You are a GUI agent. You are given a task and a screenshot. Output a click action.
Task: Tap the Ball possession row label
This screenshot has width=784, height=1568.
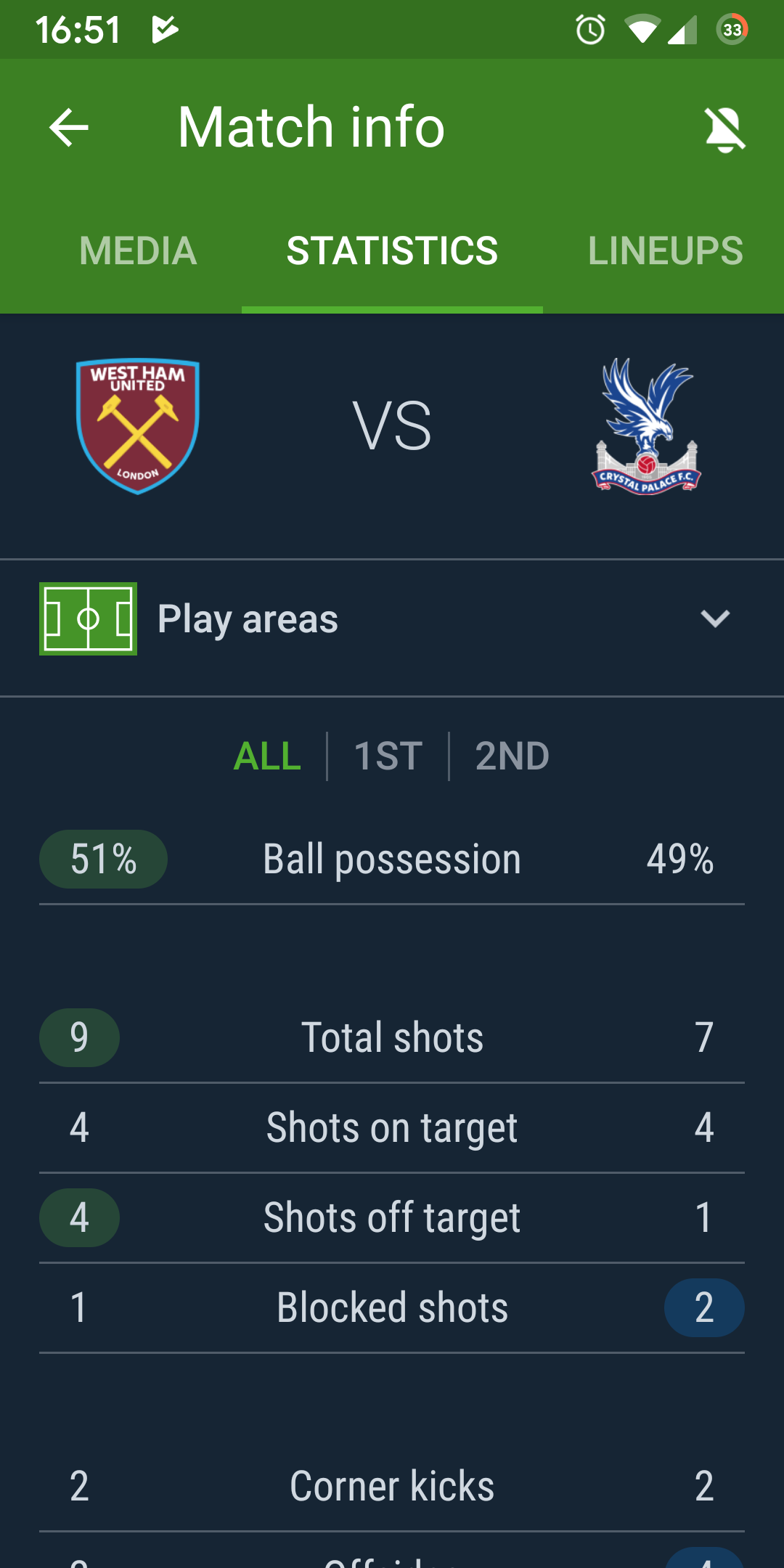click(392, 859)
